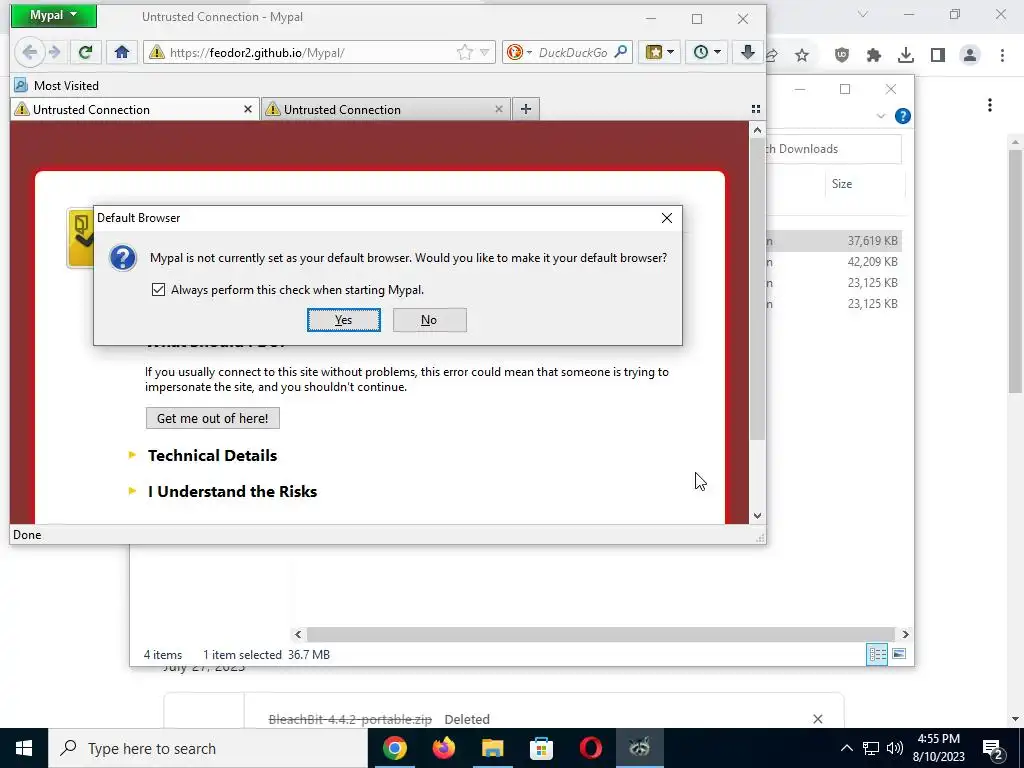Viewport: 1024px width, 768px height.
Task: Open the Chrome three-dot menu
Action: [x=1002, y=56]
